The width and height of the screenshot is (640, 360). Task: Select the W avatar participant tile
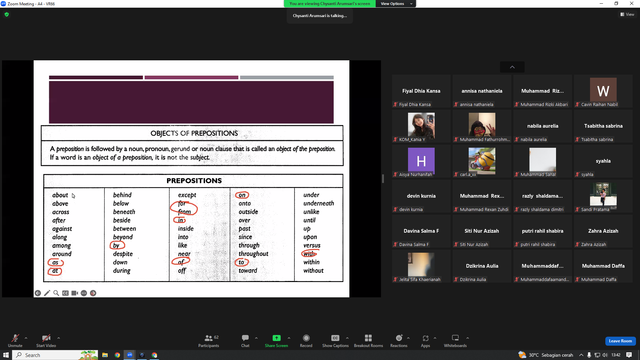(x=603, y=91)
